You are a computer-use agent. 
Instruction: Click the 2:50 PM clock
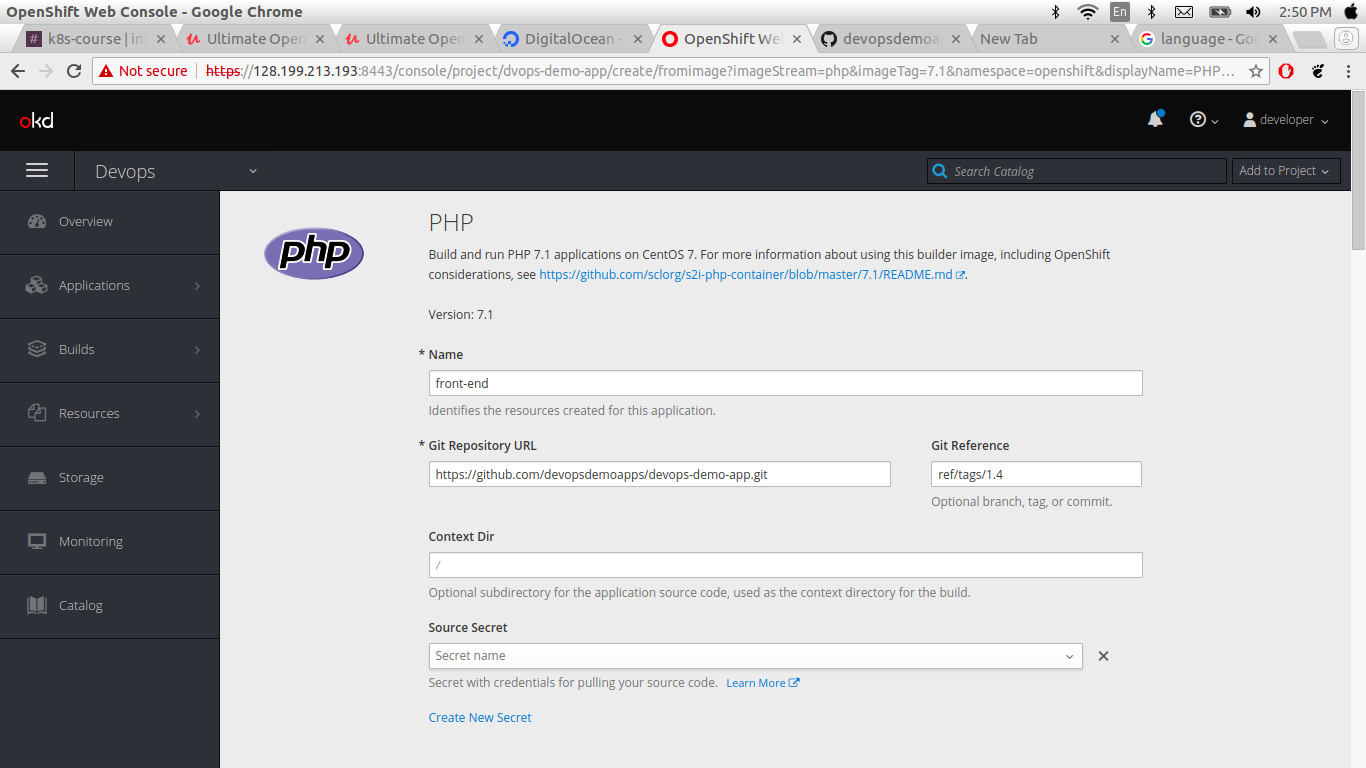pyautogui.click(x=1305, y=12)
